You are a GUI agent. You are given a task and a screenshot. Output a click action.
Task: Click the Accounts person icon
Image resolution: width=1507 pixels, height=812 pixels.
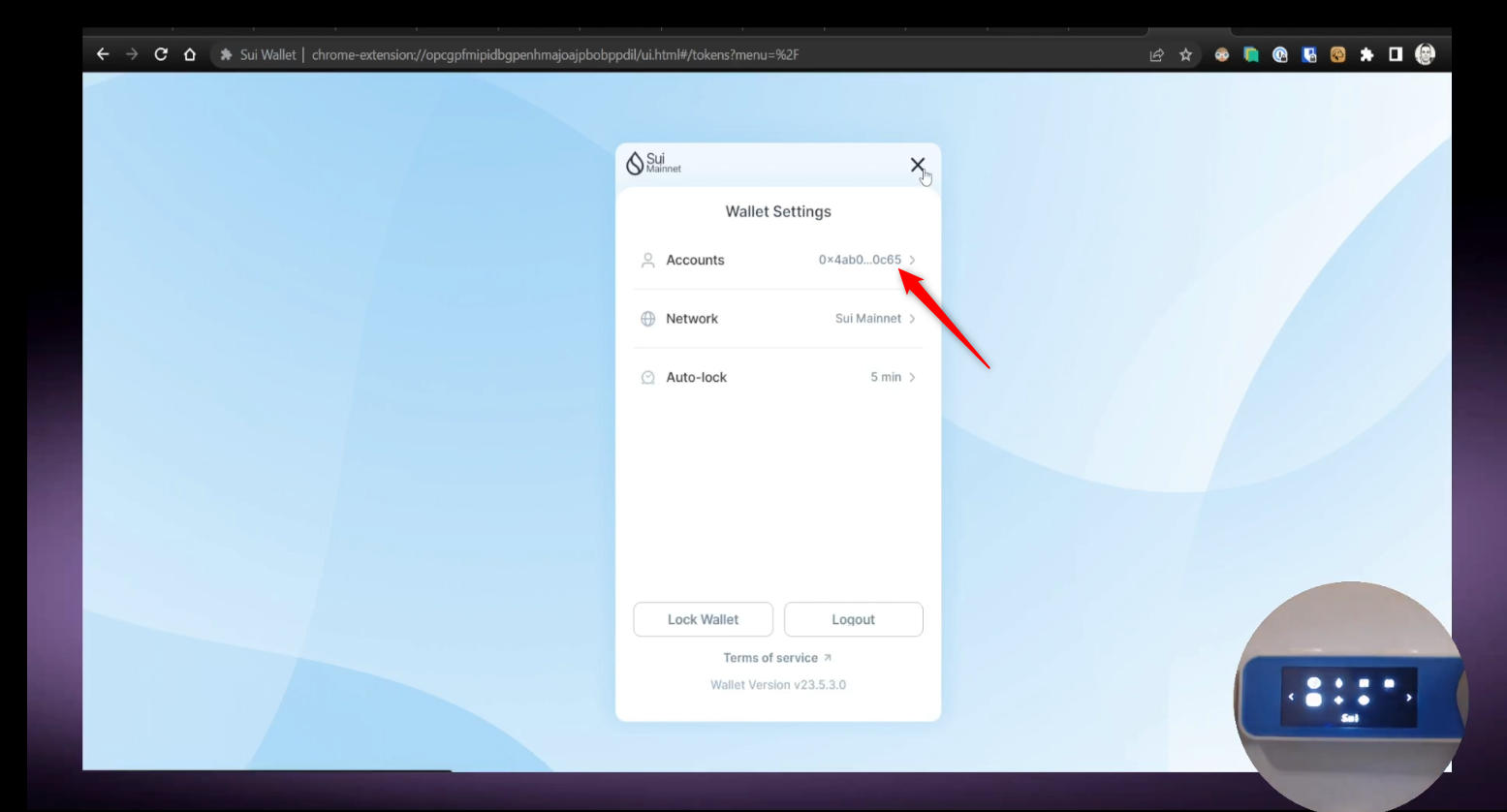[x=648, y=260]
